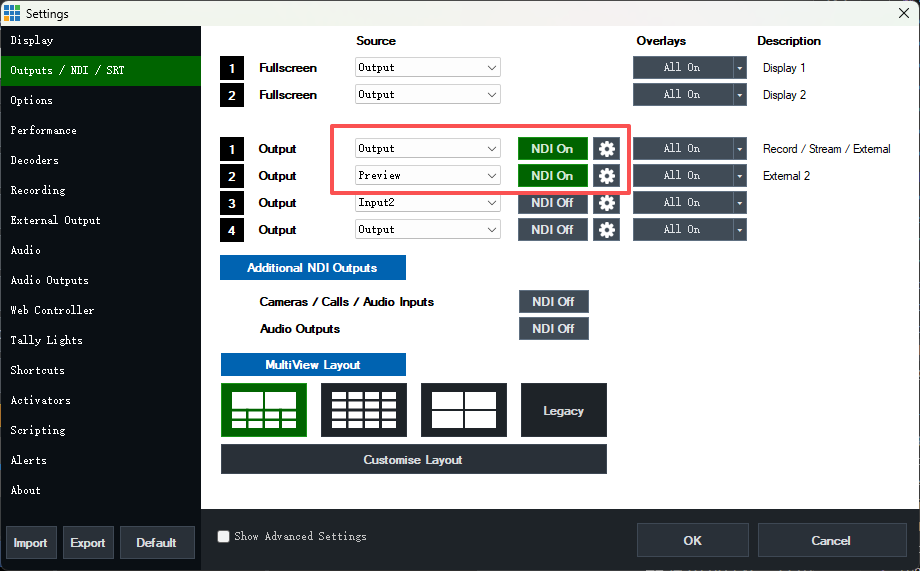920x571 pixels.
Task: Click the Export button
Action: tap(88, 543)
